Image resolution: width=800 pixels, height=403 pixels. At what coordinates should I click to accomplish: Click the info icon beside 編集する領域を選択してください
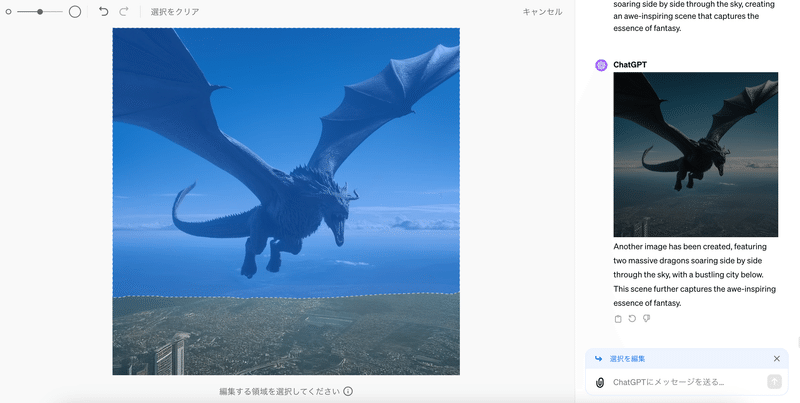point(348,391)
